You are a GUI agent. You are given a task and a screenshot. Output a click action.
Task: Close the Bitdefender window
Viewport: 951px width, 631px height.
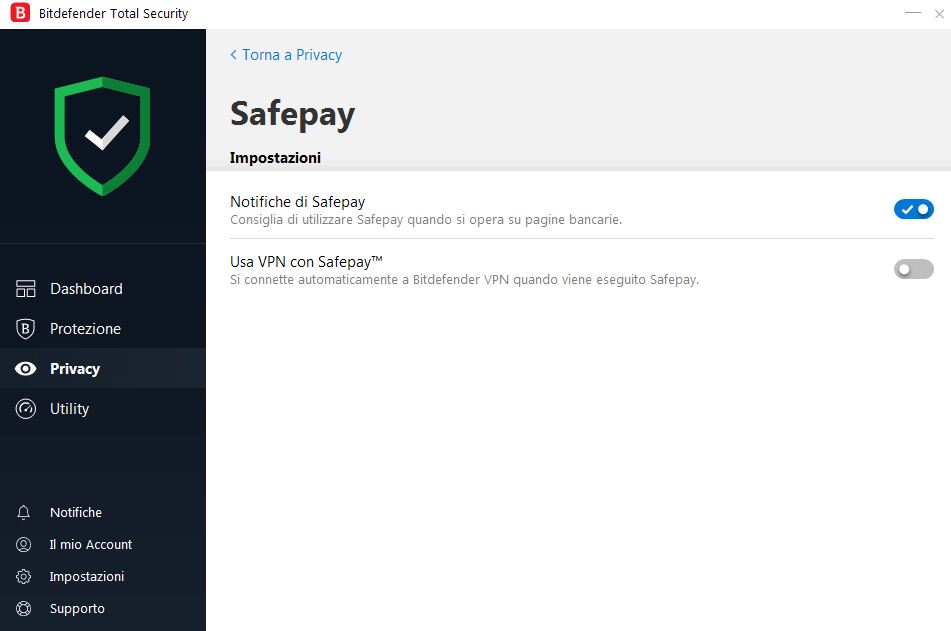click(939, 13)
